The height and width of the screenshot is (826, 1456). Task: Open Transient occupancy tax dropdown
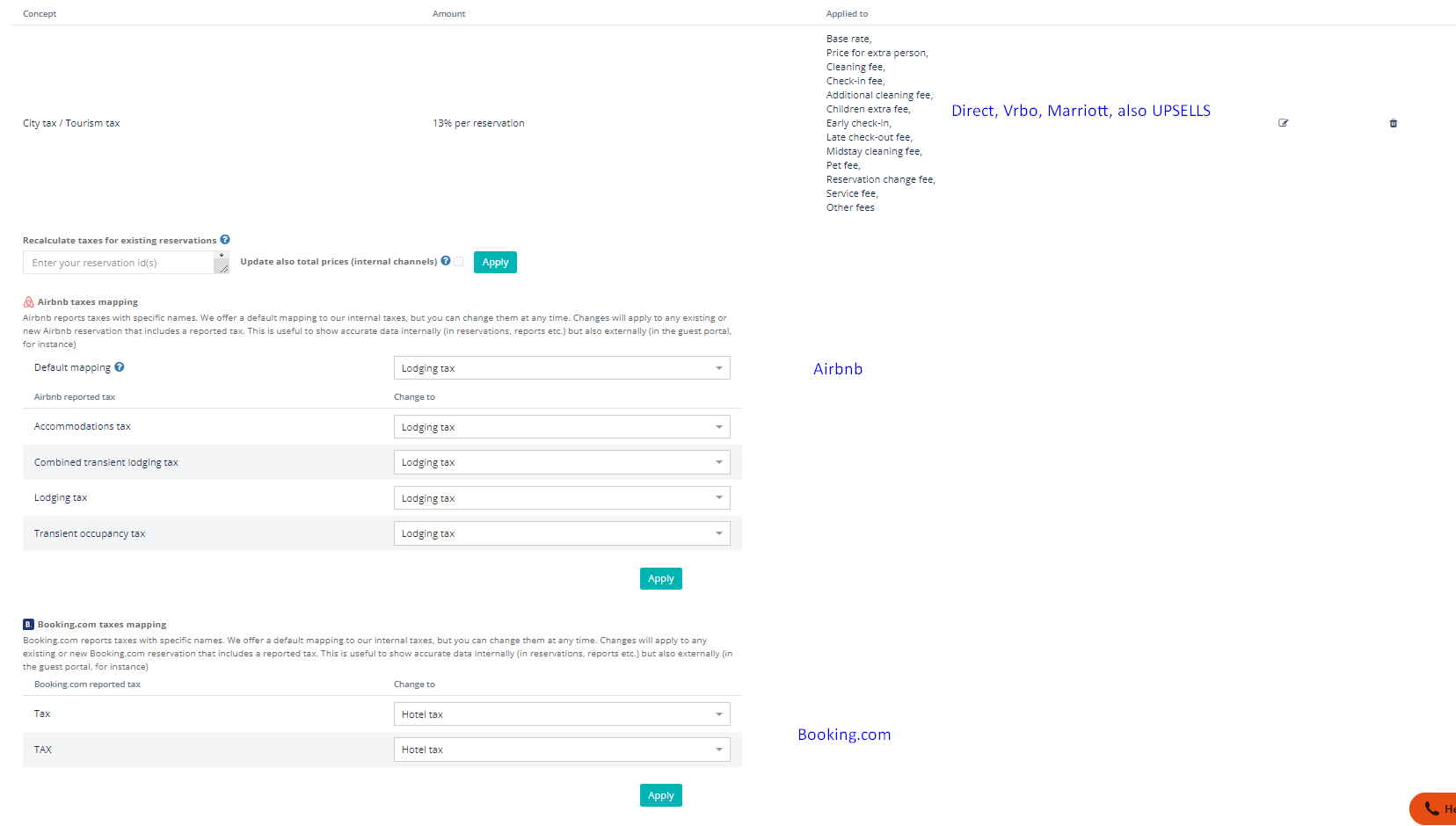click(x=561, y=533)
